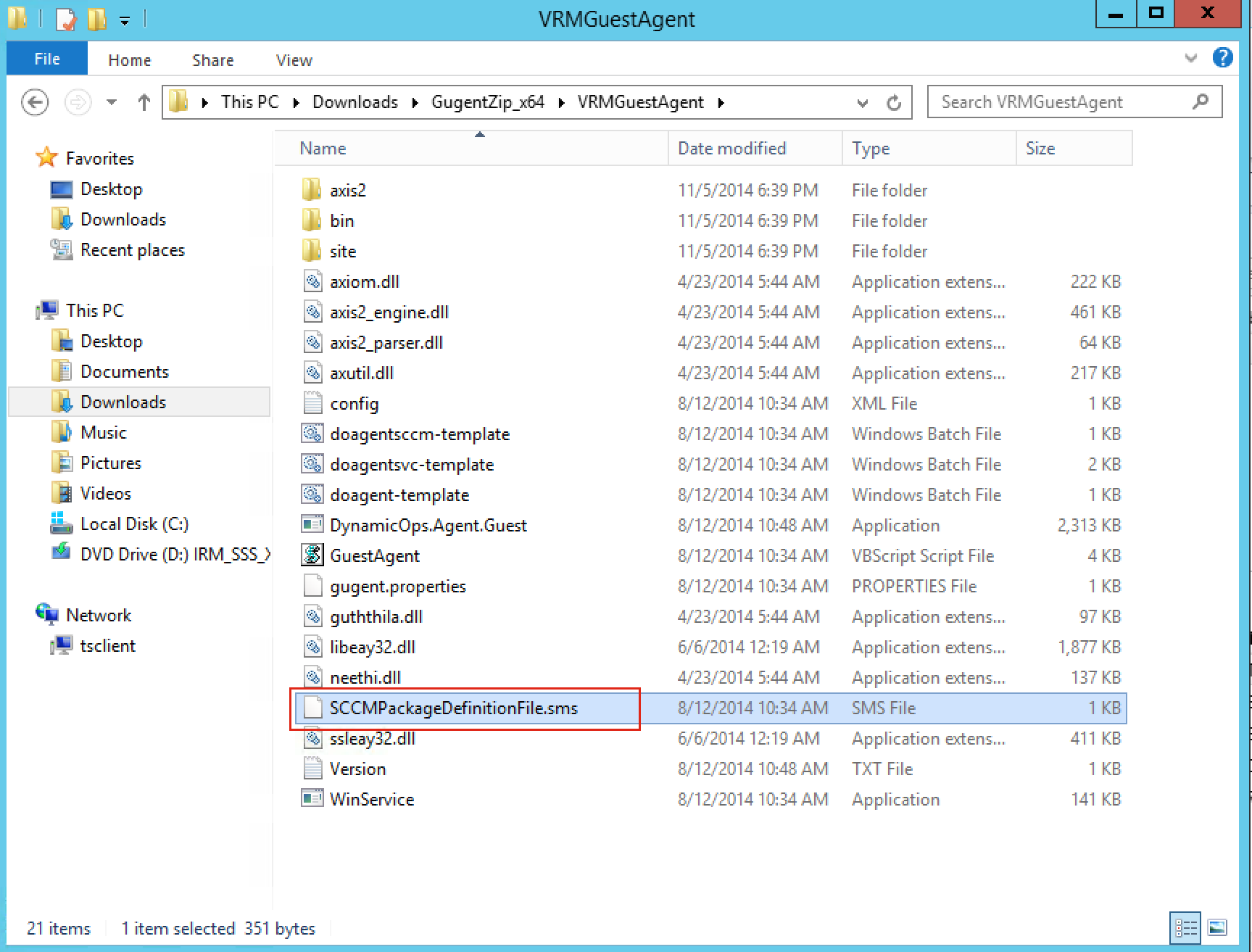Sort files by Date modified column
1252x952 pixels.
coord(731,149)
